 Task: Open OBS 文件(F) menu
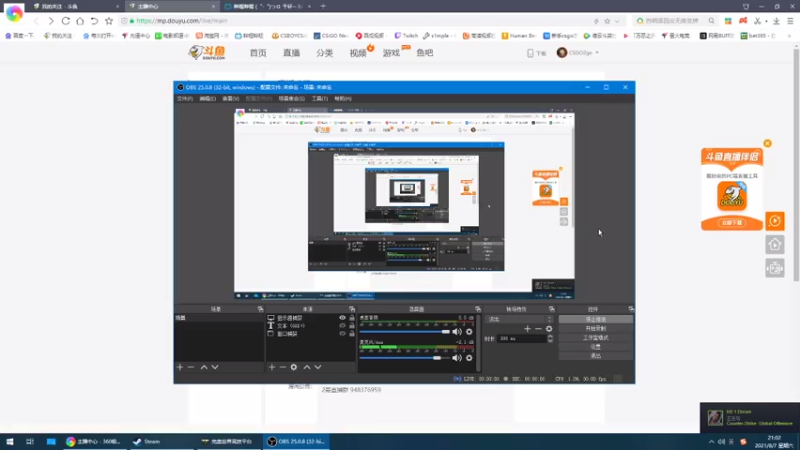[185, 98]
